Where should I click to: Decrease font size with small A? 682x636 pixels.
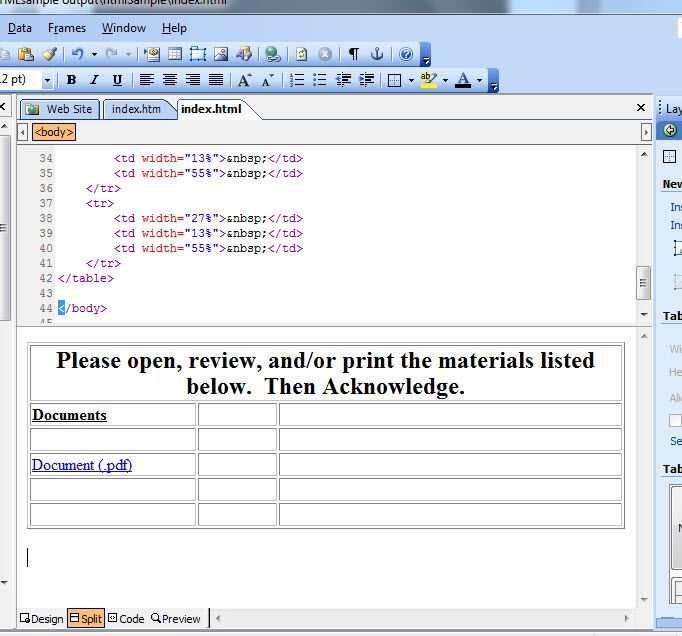[x=267, y=80]
